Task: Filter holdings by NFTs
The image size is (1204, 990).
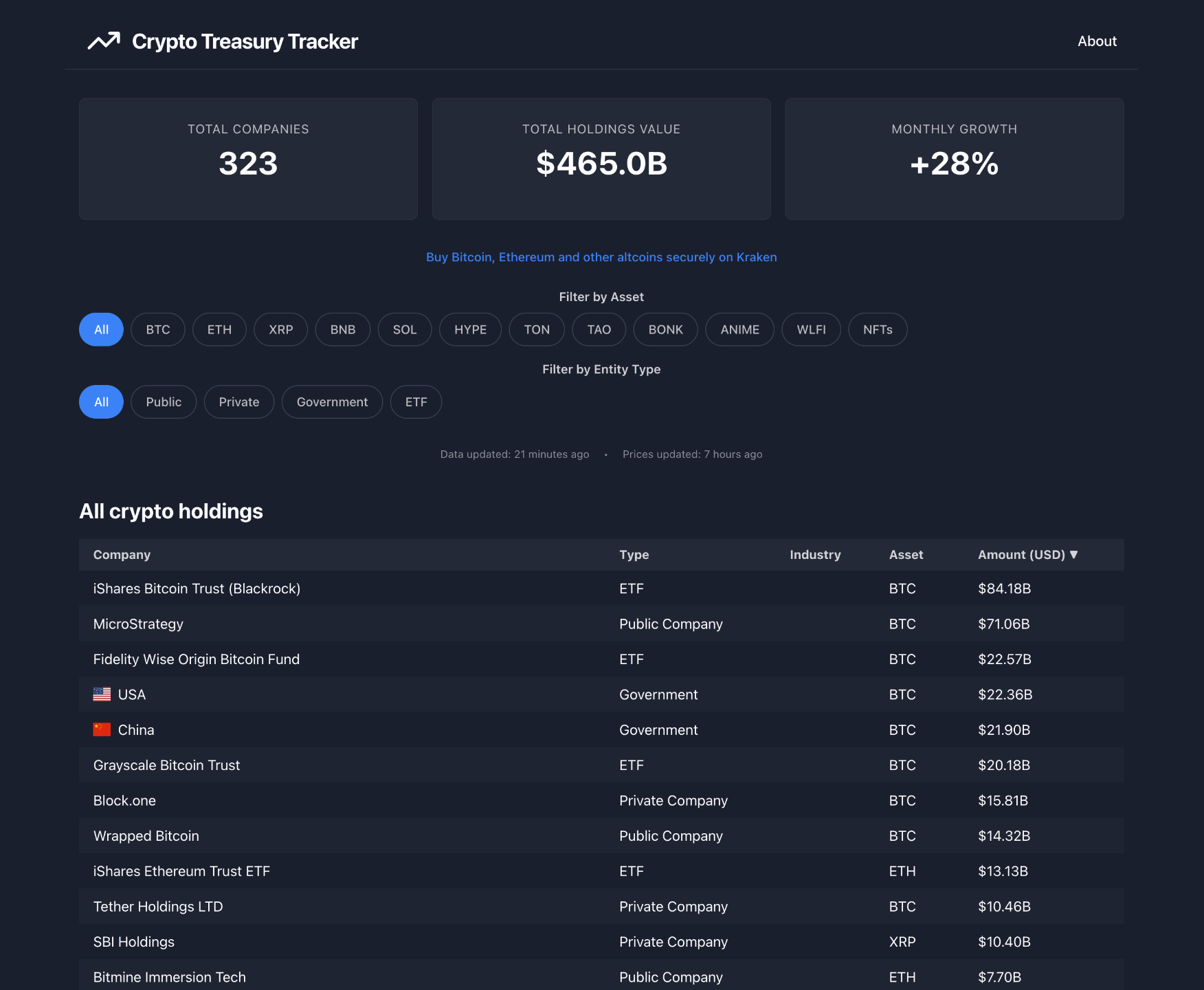Action: pyautogui.click(x=878, y=329)
